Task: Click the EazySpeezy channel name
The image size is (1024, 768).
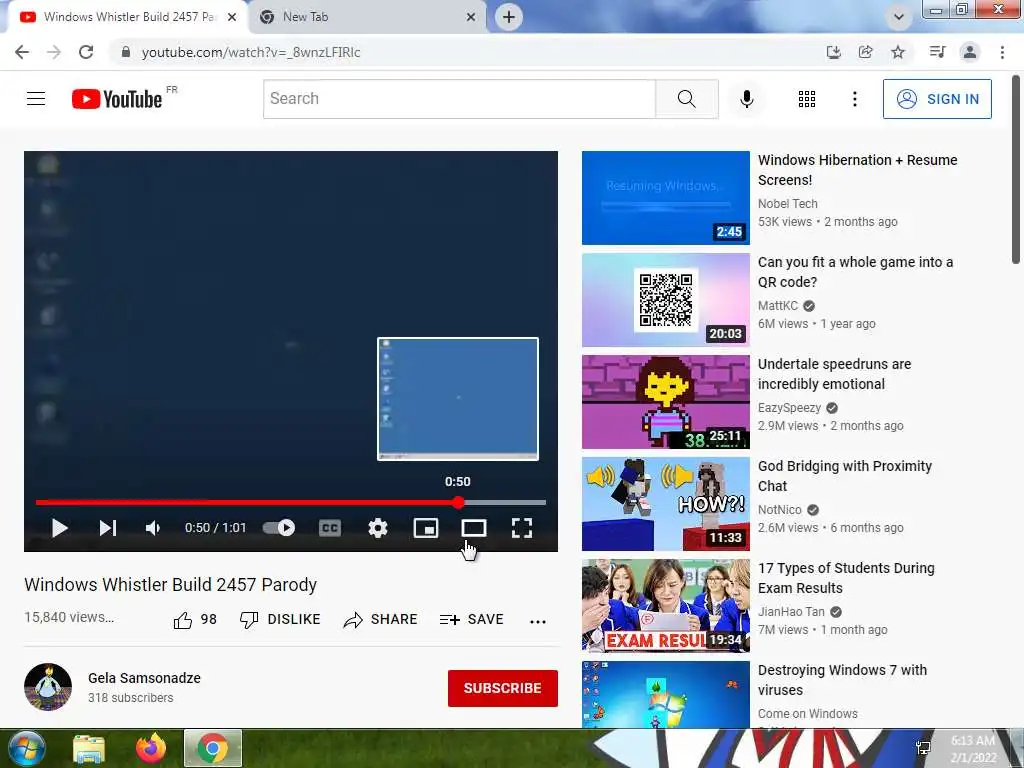Action: pos(789,408)
